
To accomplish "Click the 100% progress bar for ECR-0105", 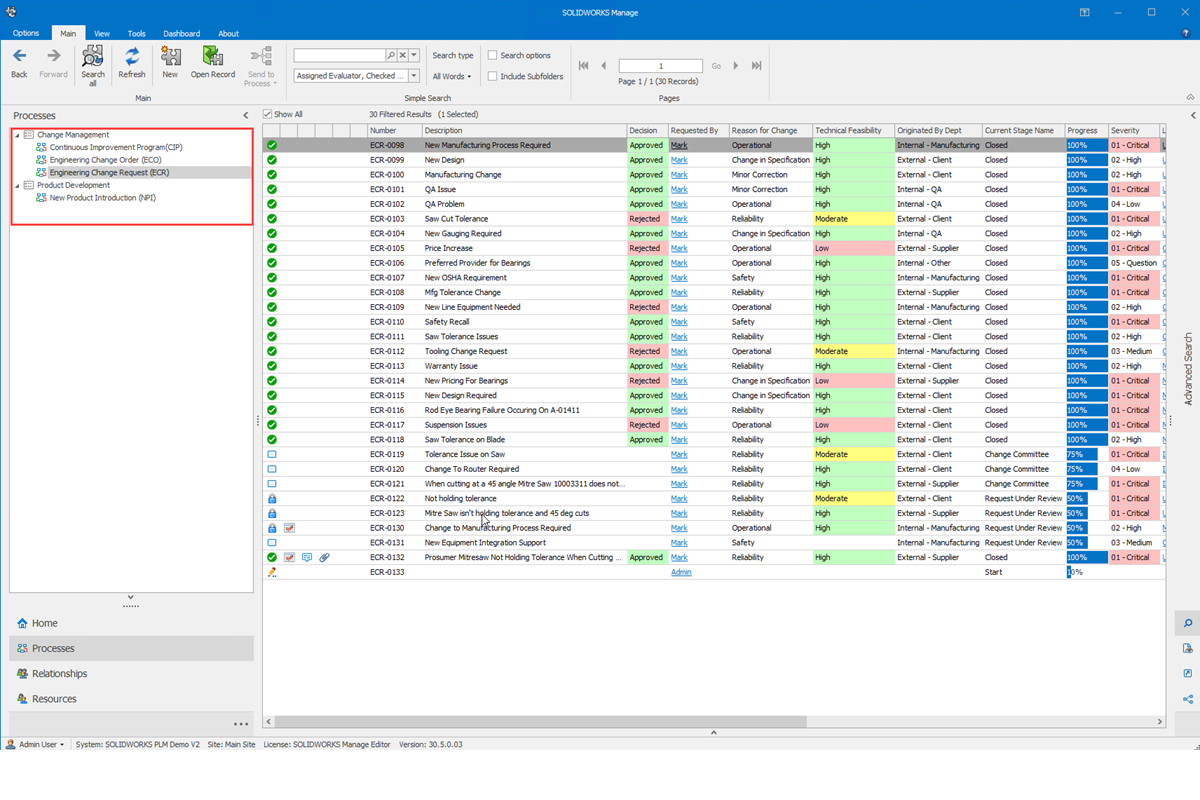I will pos(1086,248).
